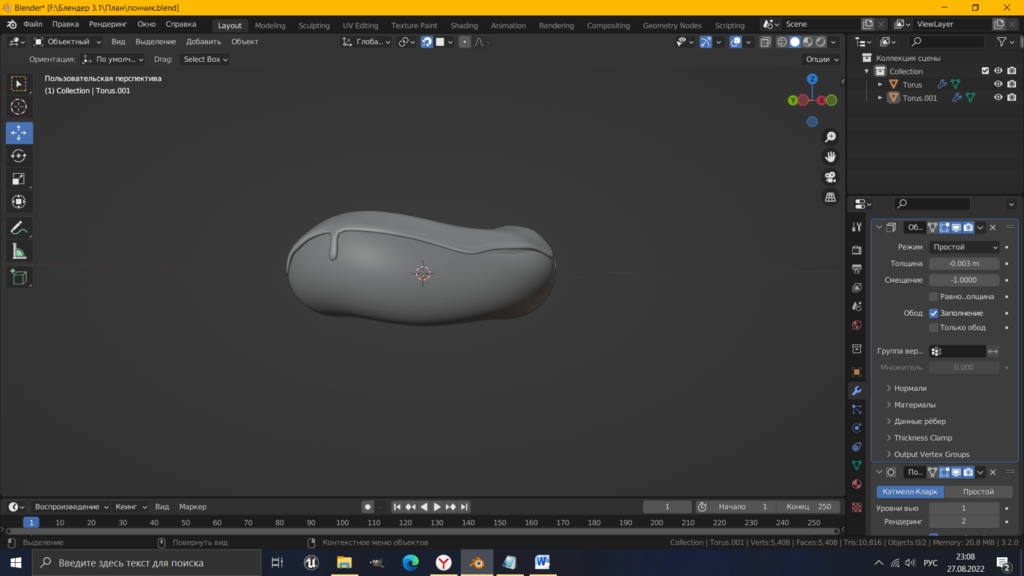1024x576 pixels.
Task: Enable the 'Только обод' checkbox
Action: click(x=934, y=328)
